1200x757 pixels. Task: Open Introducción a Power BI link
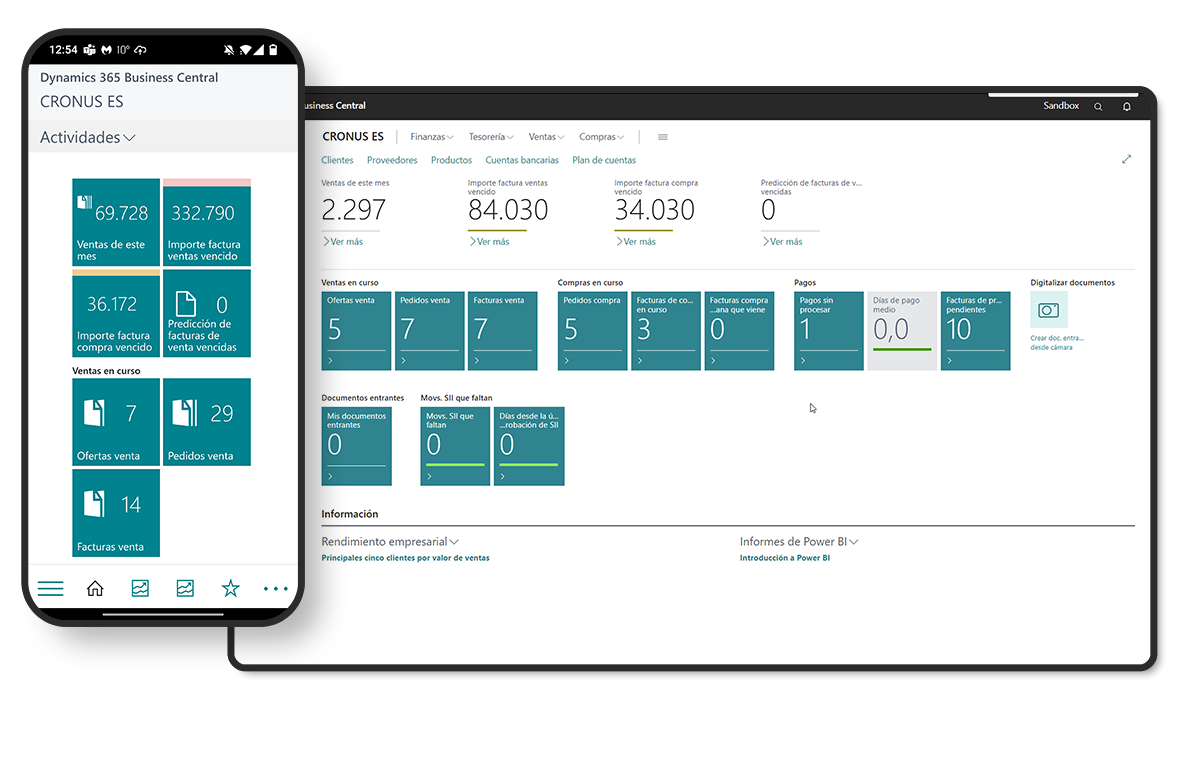coord(785,558)
